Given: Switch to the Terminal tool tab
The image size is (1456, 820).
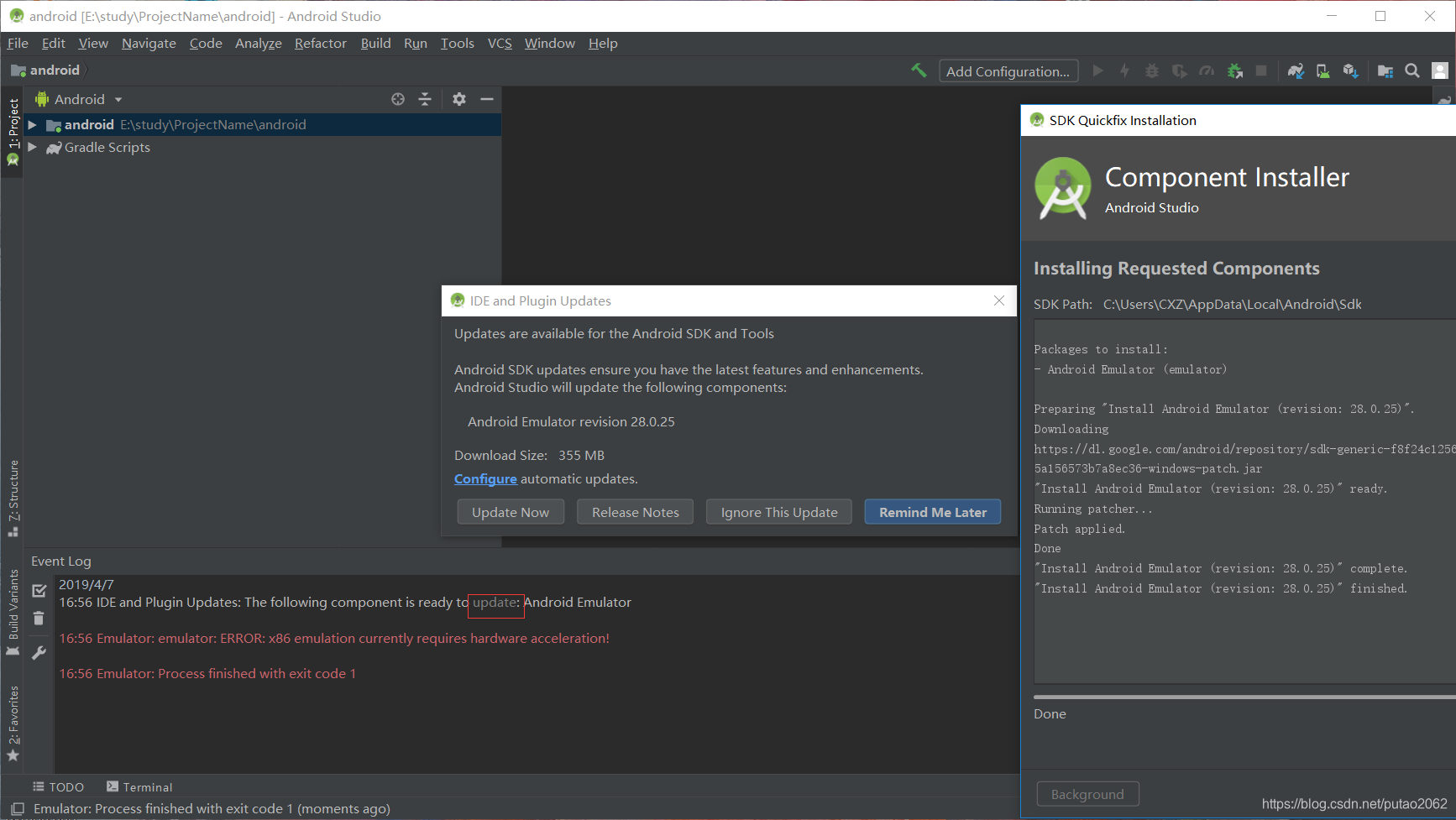Looking at the screenshot, I should (139, 787).
